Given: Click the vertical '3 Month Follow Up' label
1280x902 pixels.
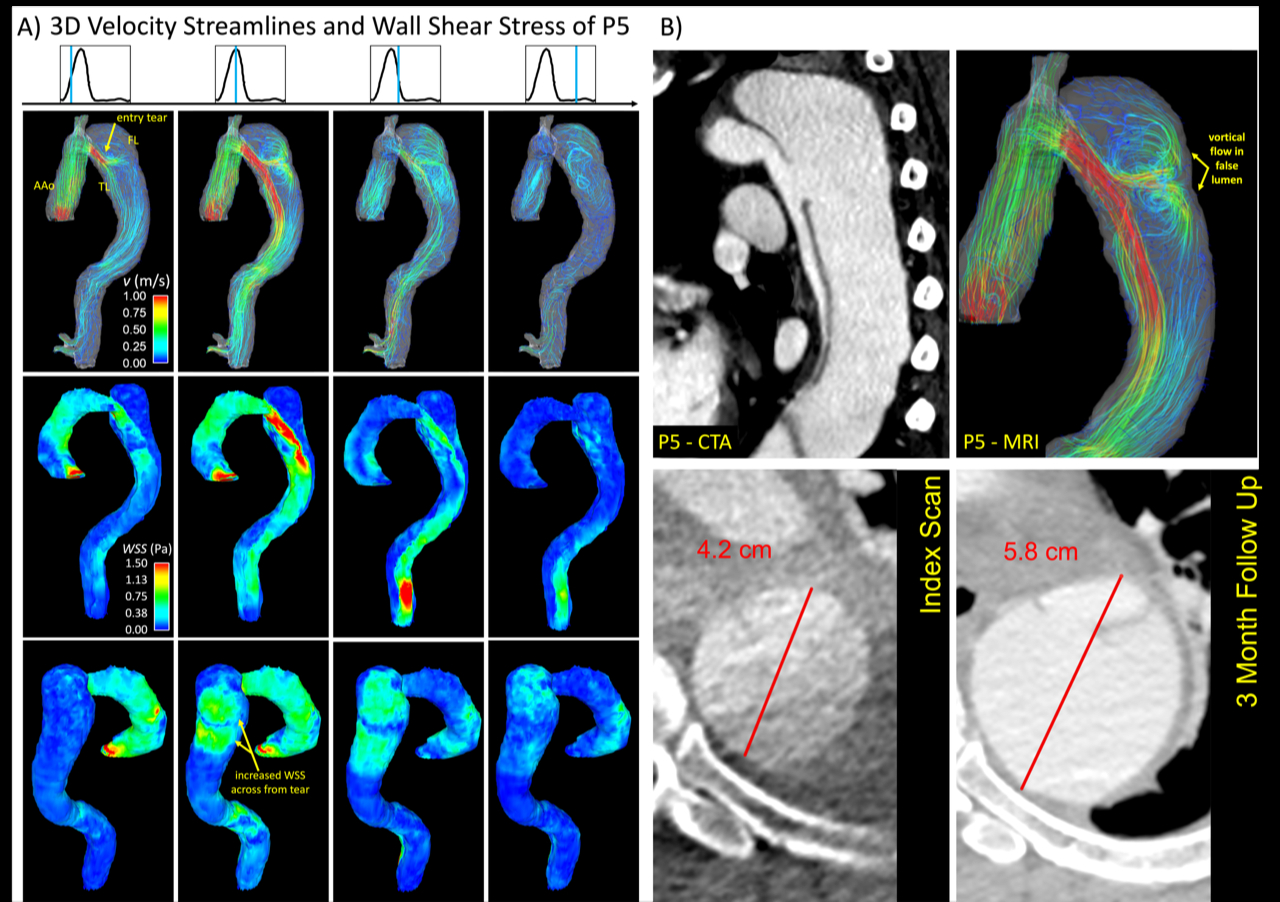Looking at the screenshot, I should coord(1246,598).
